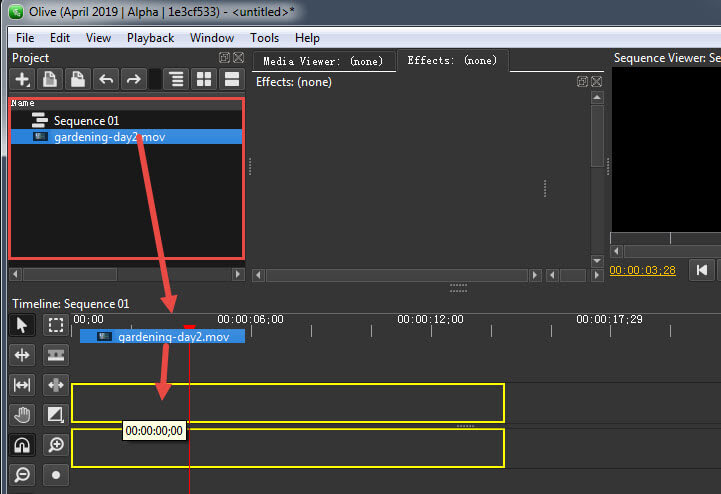Click the Effects panel vertical scrollbar thumb
Viewport: 721px width, 494px height.
click(597, 137)
